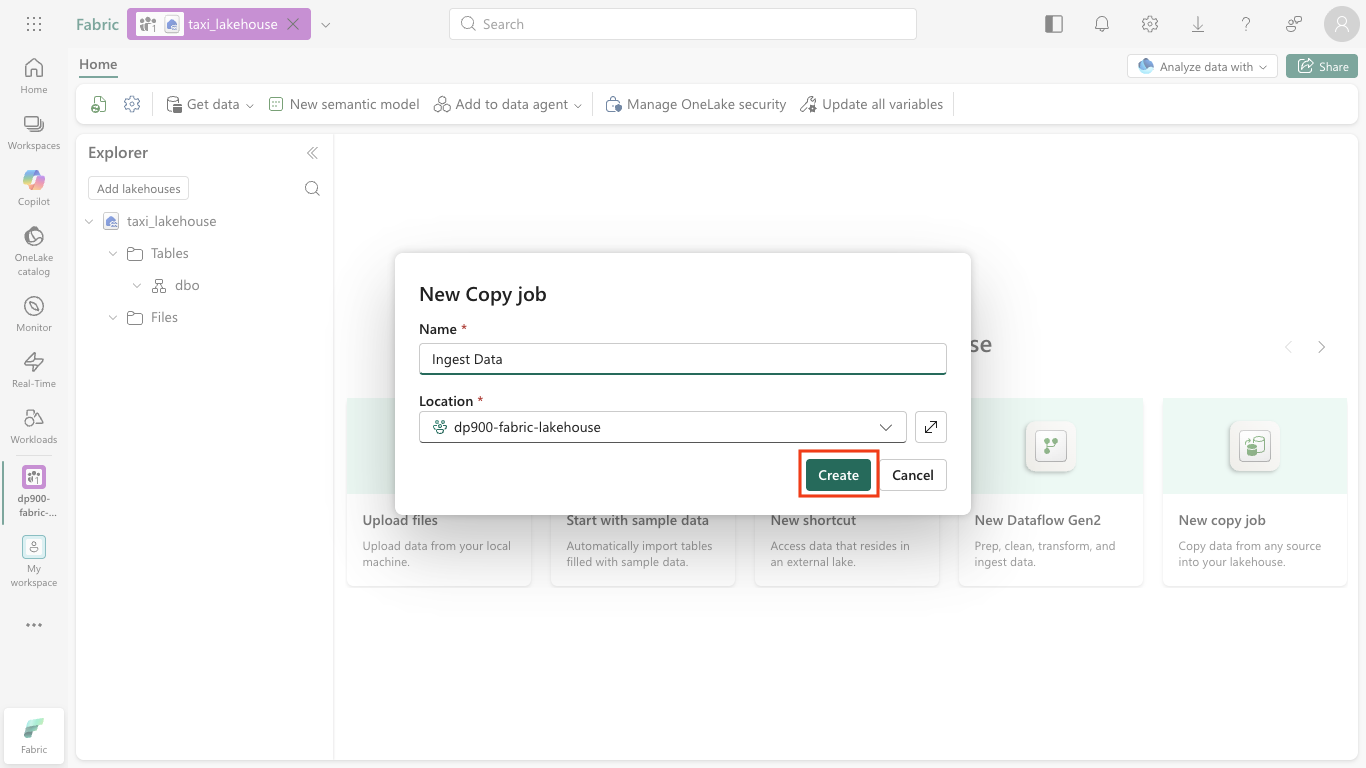Click the Explorer search magnifier icon

click(x=312, y=188)
